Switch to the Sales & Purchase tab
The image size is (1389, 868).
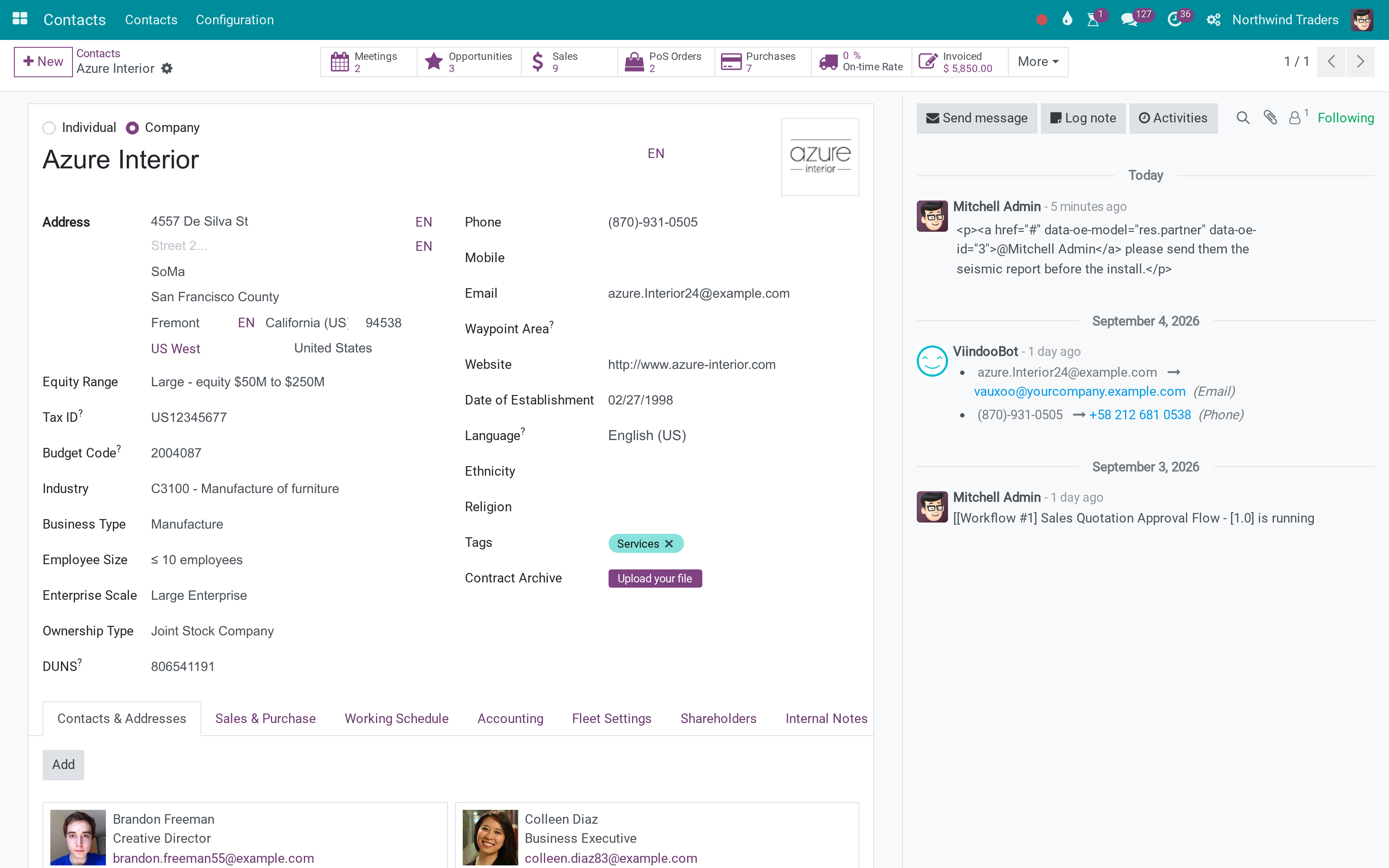(x=265, y=718)
